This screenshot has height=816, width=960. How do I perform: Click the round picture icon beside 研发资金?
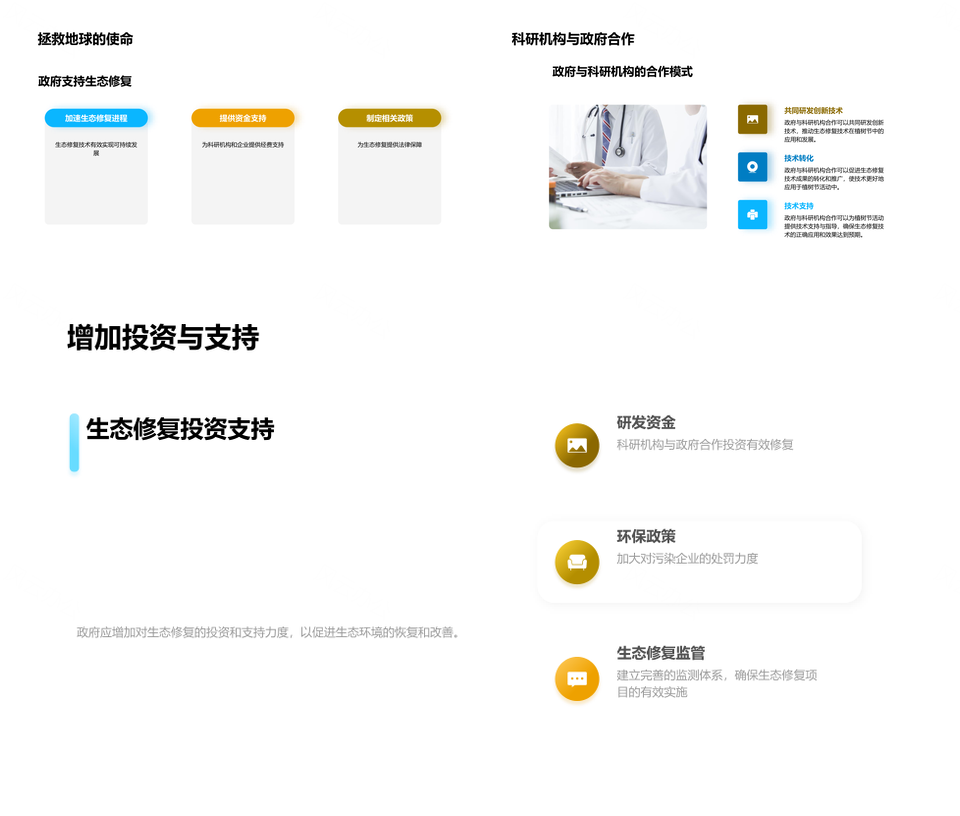click(x=577, y=445)
